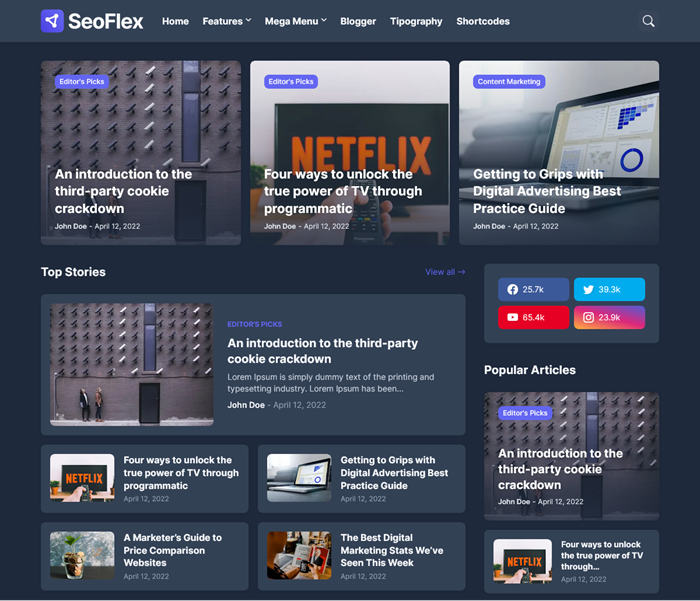
Task: Click EDITOR'S PICKS label in Top Stories
Action: [x=254, y=324]
